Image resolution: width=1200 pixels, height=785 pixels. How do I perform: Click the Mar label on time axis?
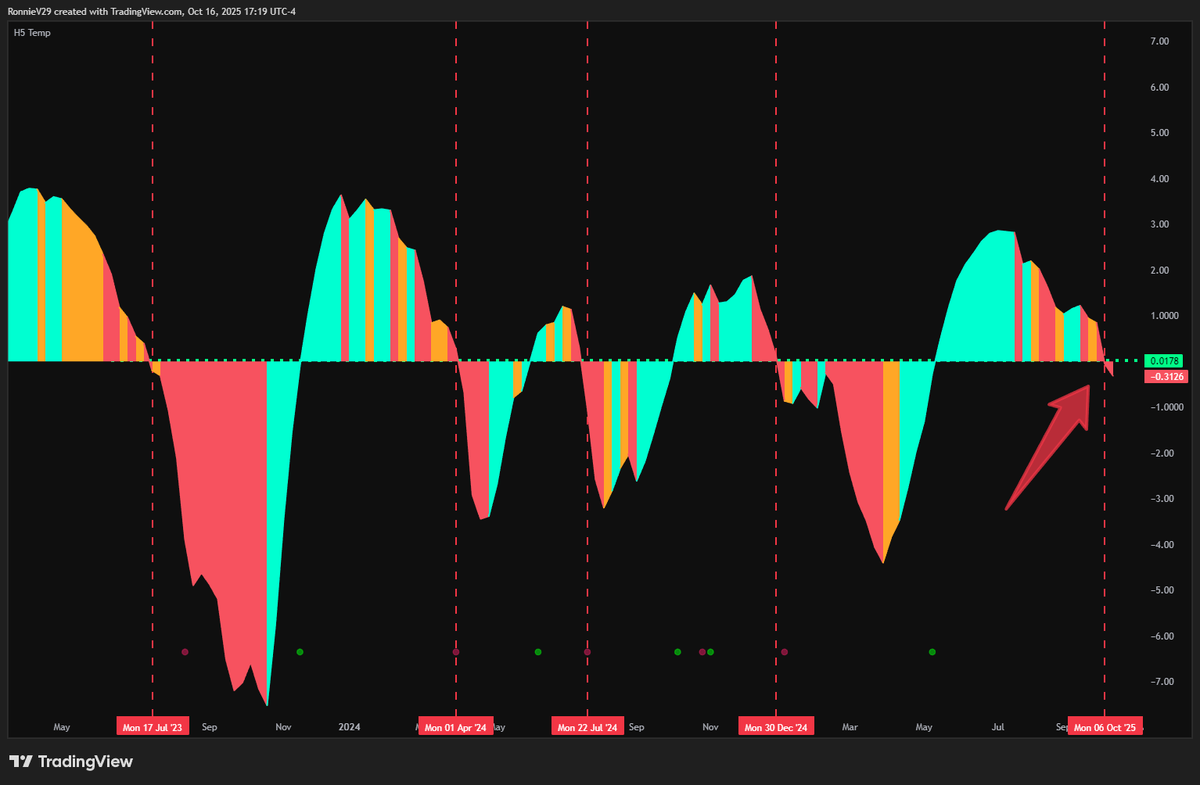tap(850, 727)
